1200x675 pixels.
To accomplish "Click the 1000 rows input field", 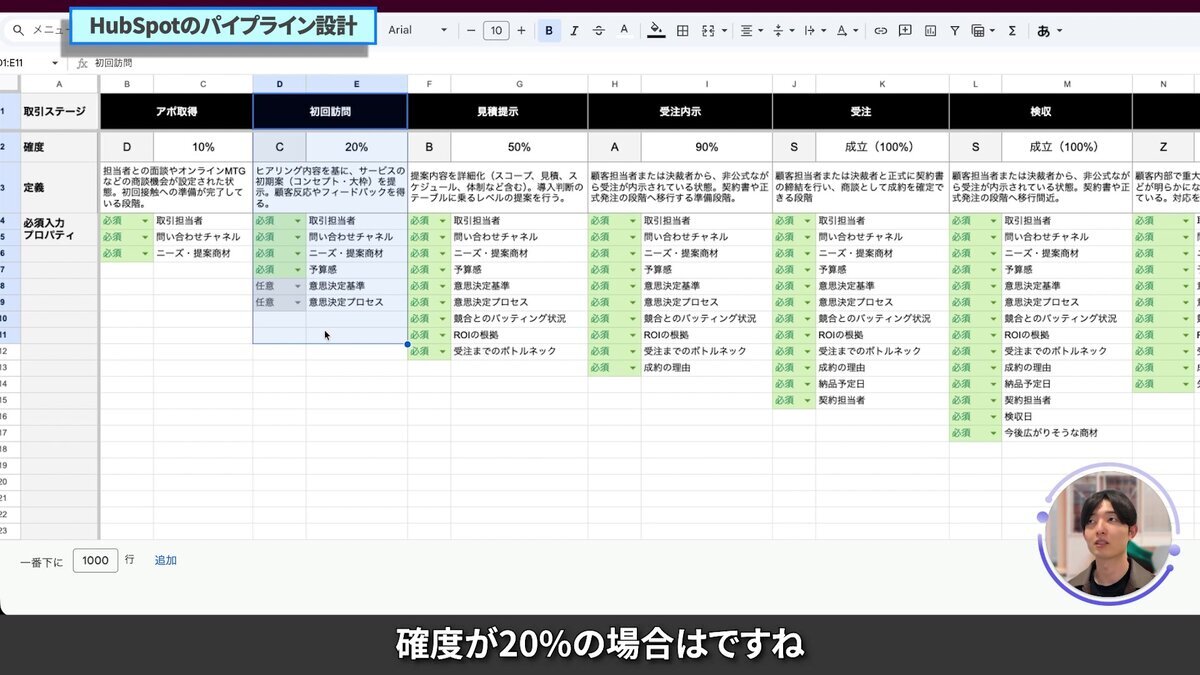I will click(95, 560).
